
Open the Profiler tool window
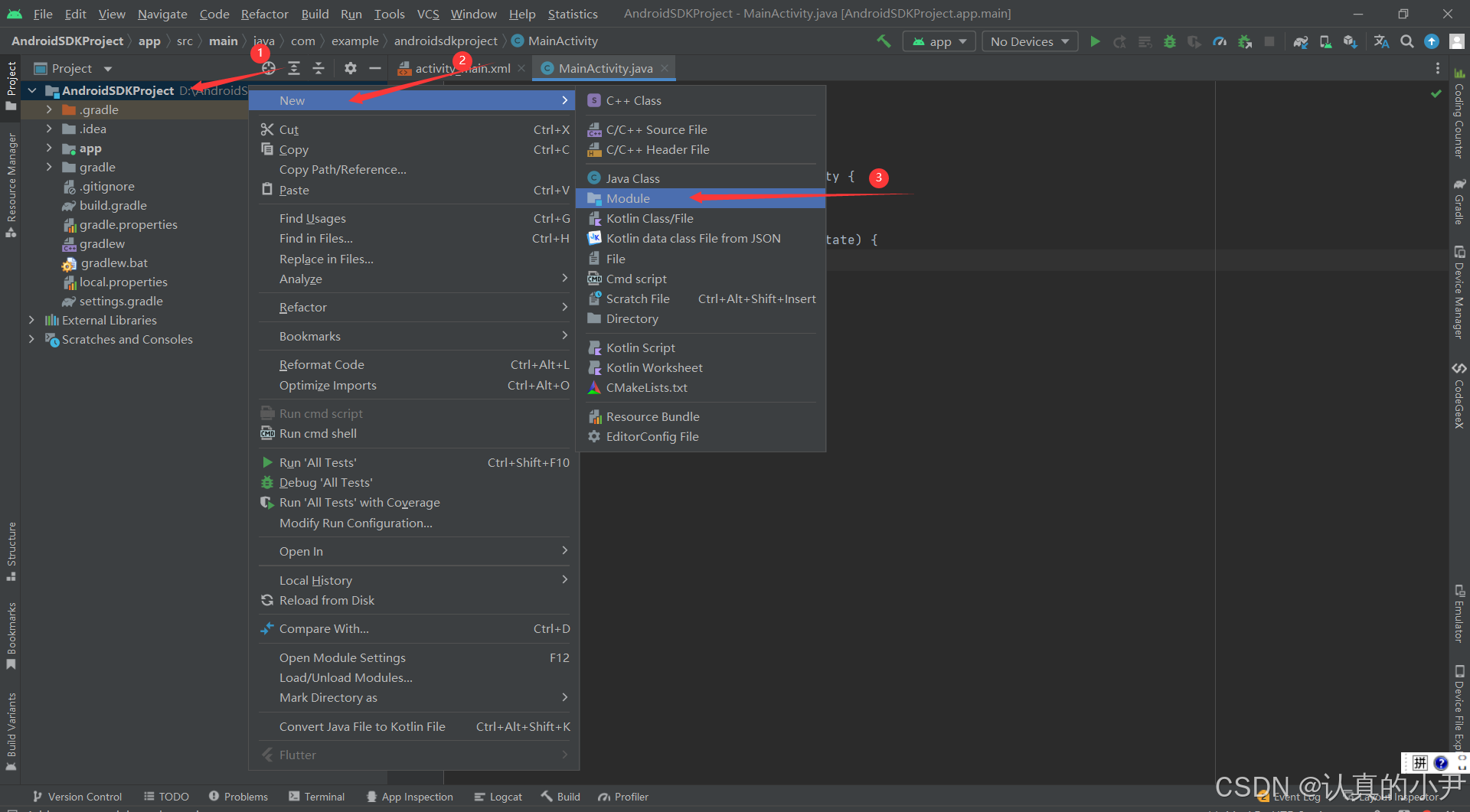click(x=630, y=796)
